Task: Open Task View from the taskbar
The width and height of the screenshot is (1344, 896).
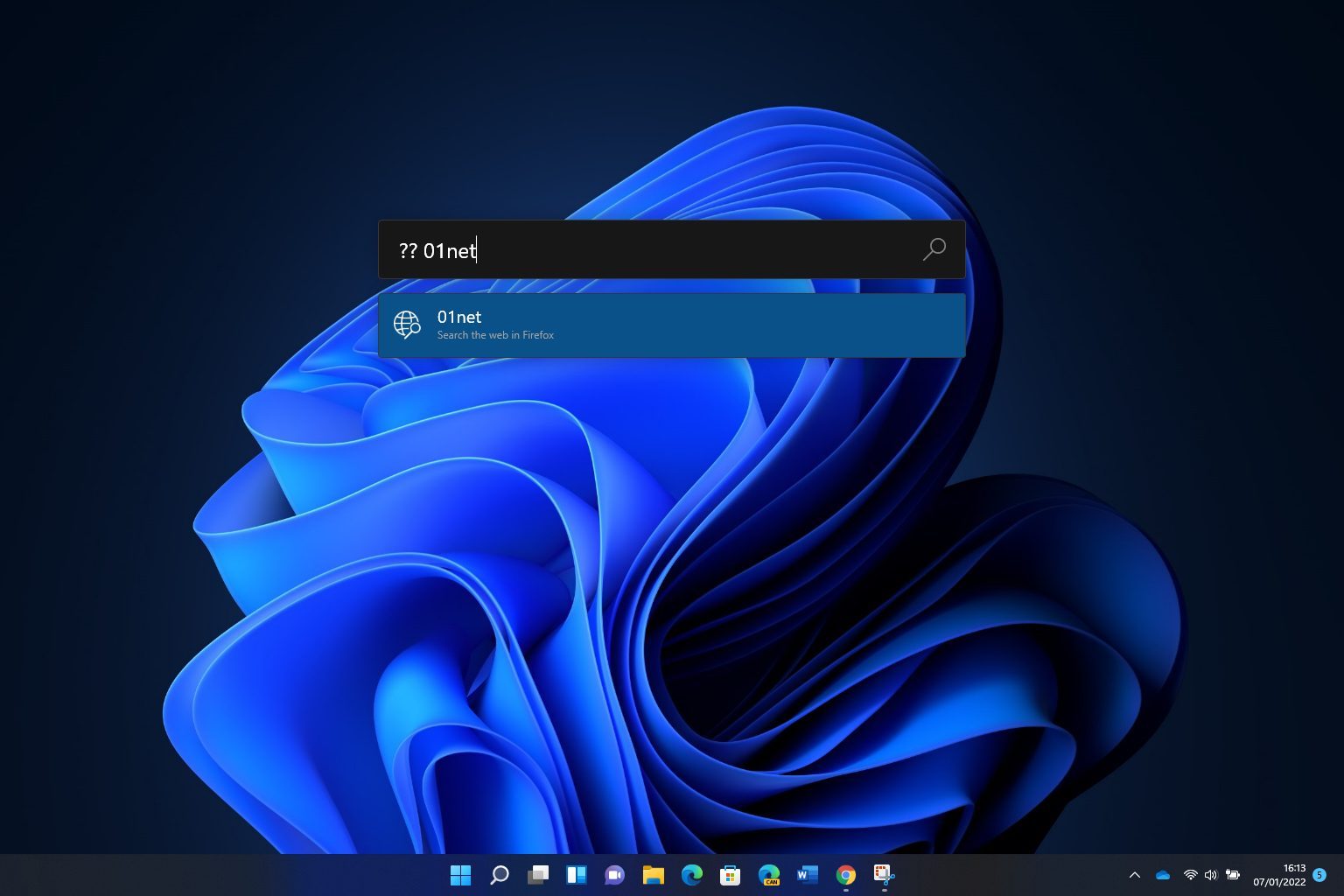Action: click(x=538, y=875)
